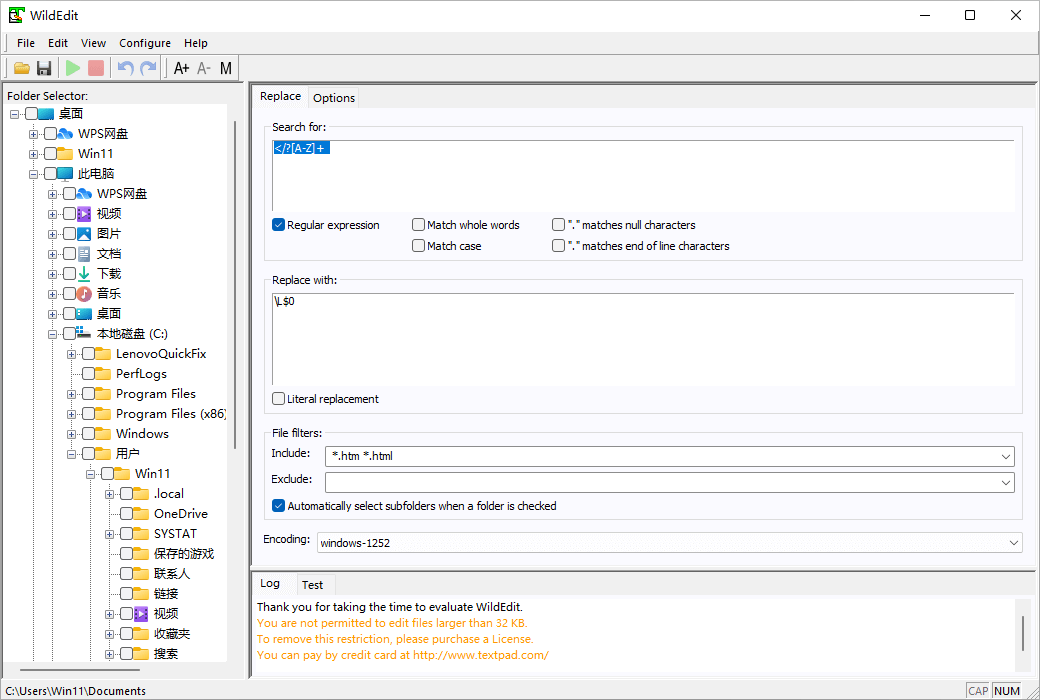Image resolution: width=1040 pixels, height=700 pixels.
Task: Click the Undo arrow icon
Action: (x=125, y=68)
